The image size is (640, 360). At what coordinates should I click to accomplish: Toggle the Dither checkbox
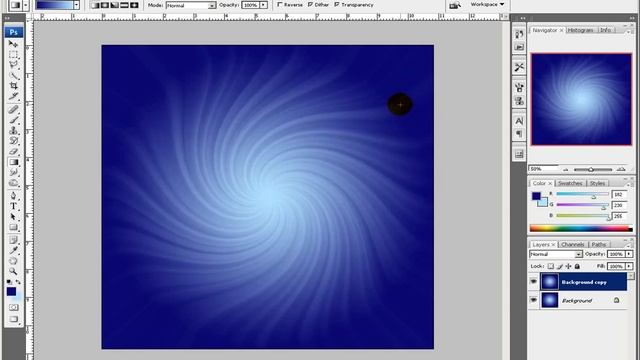pos(310,4)
